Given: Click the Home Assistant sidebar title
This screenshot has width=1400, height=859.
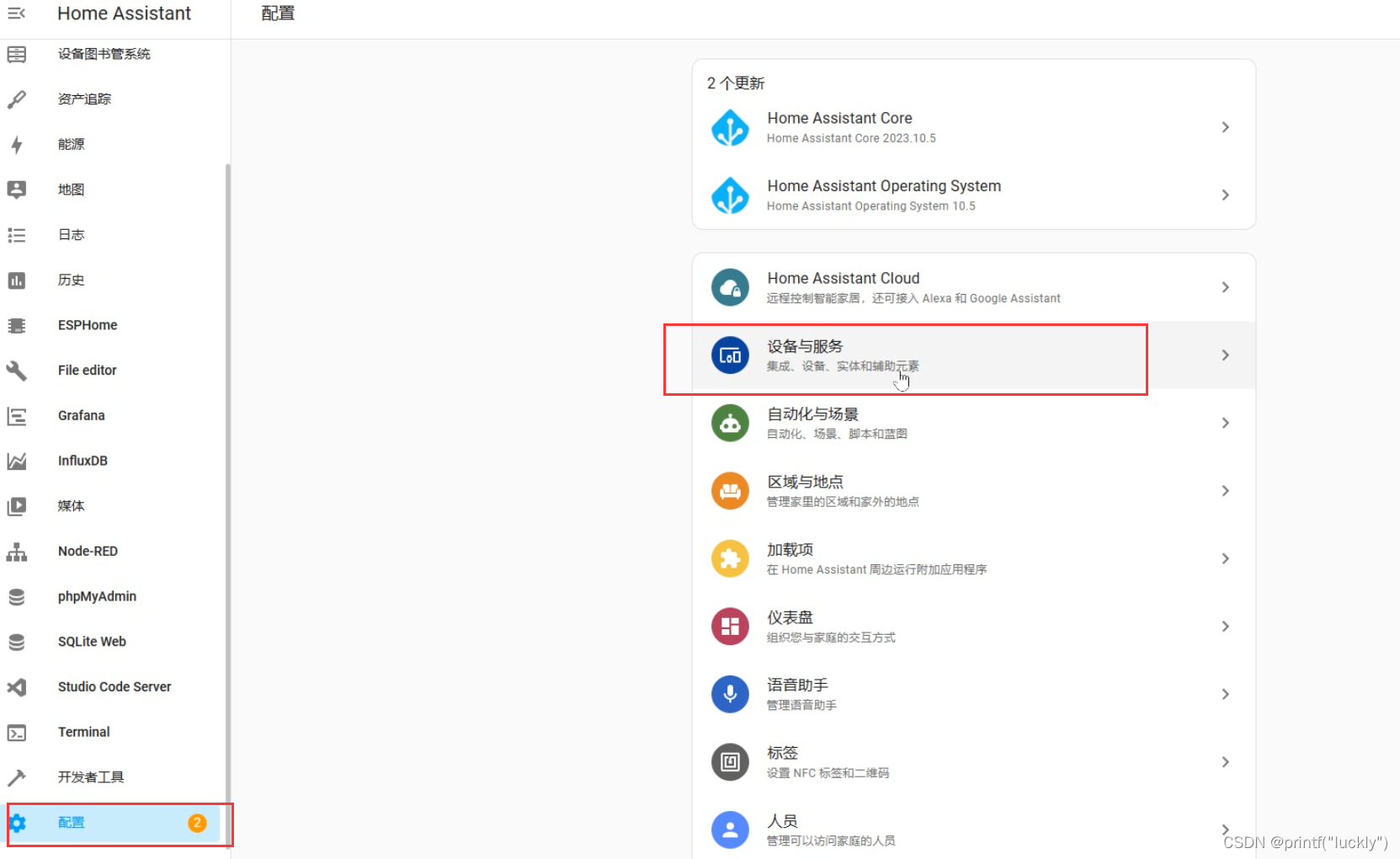Looking at the screenshot, I should (125, 13).
